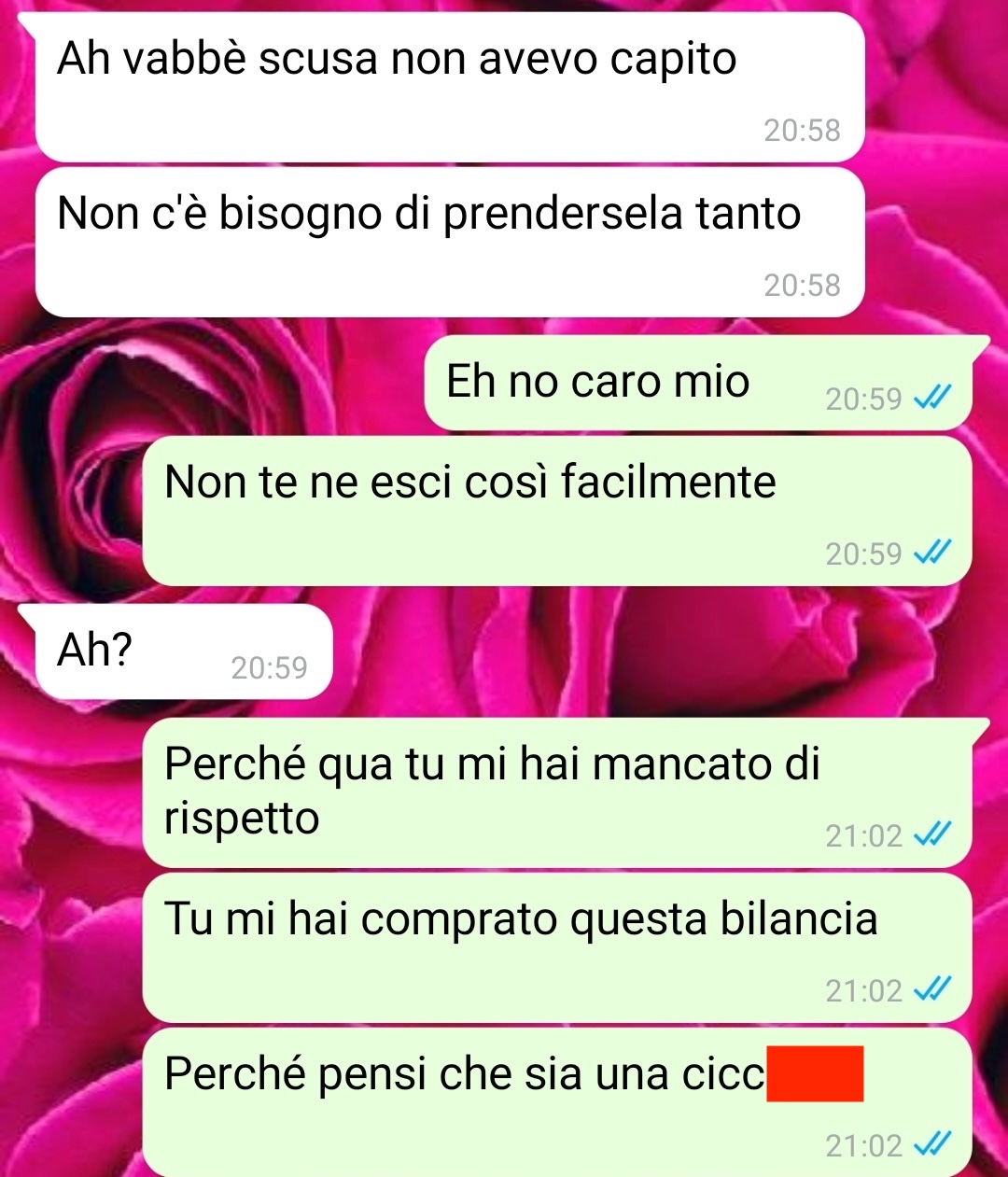Image resolution: width=1008 pixels, height=1177 pixels.
Task: Tap read receipt ticks on 'Non te ne esci così facilmente'
Action: 931,553
